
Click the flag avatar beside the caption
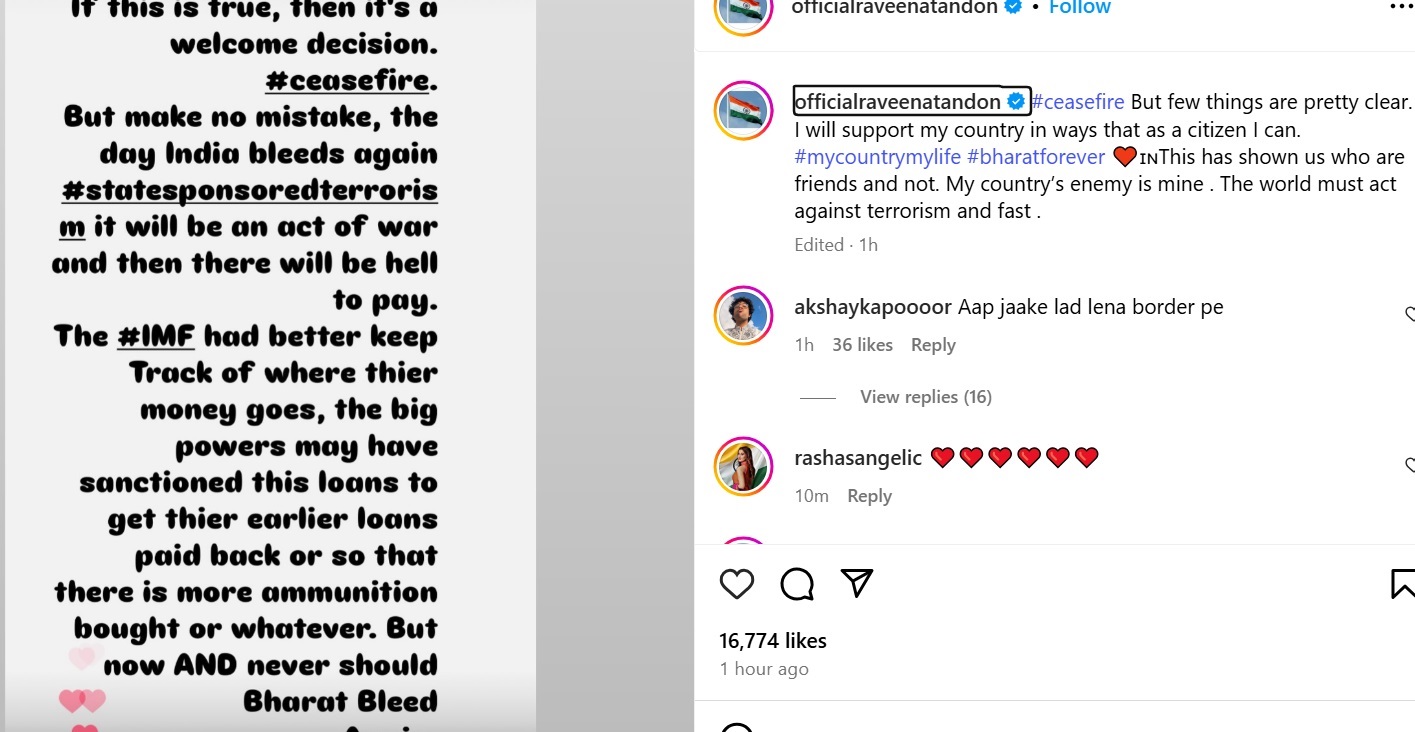click(743, 110)
